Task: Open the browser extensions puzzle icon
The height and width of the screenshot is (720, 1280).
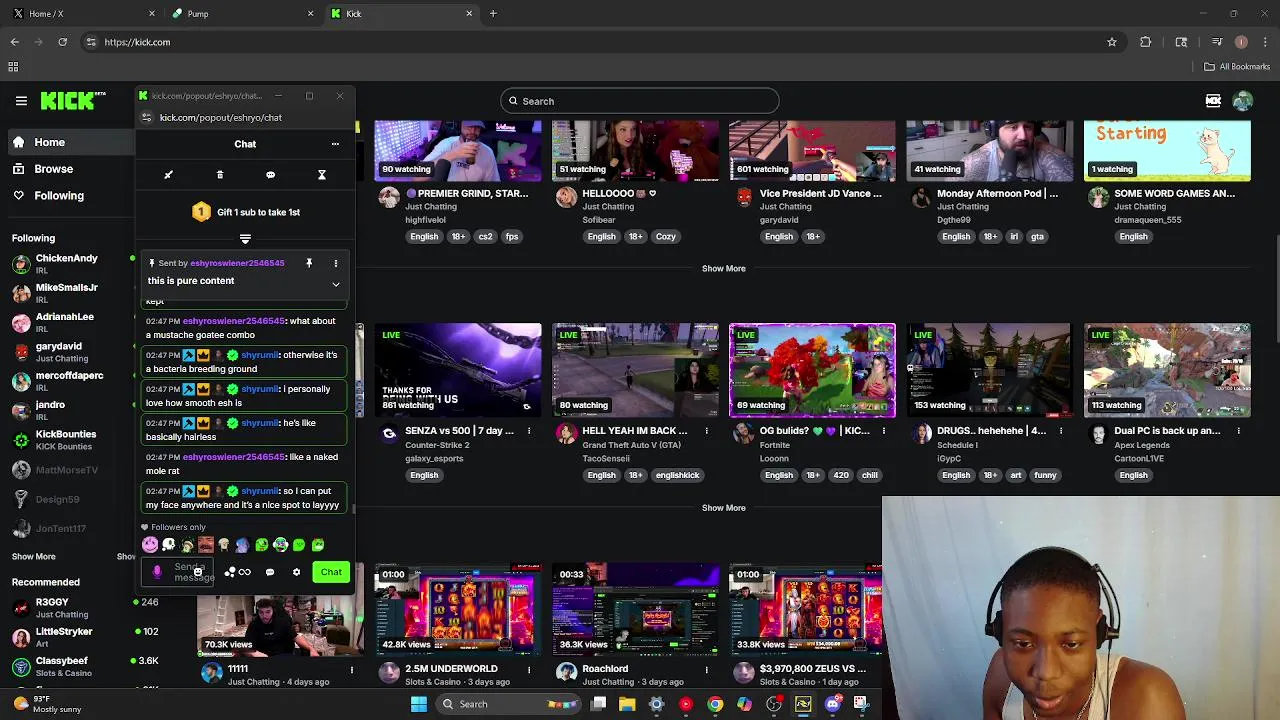Action: (x=1146, y=42)
